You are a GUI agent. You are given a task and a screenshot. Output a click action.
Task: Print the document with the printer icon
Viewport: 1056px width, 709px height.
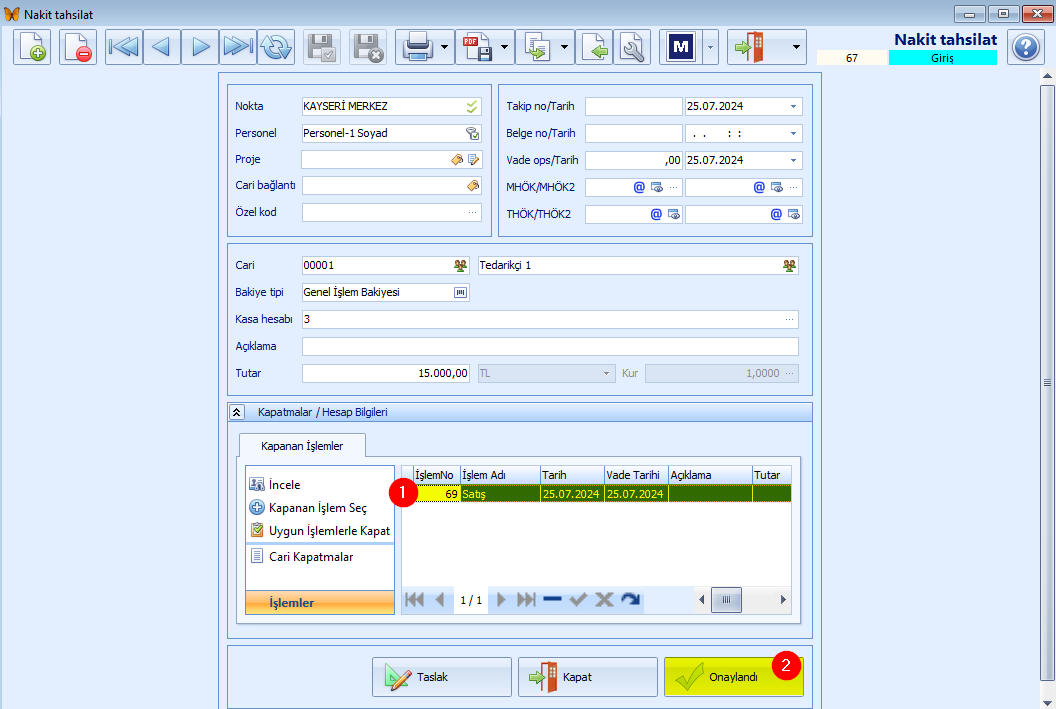417,47
